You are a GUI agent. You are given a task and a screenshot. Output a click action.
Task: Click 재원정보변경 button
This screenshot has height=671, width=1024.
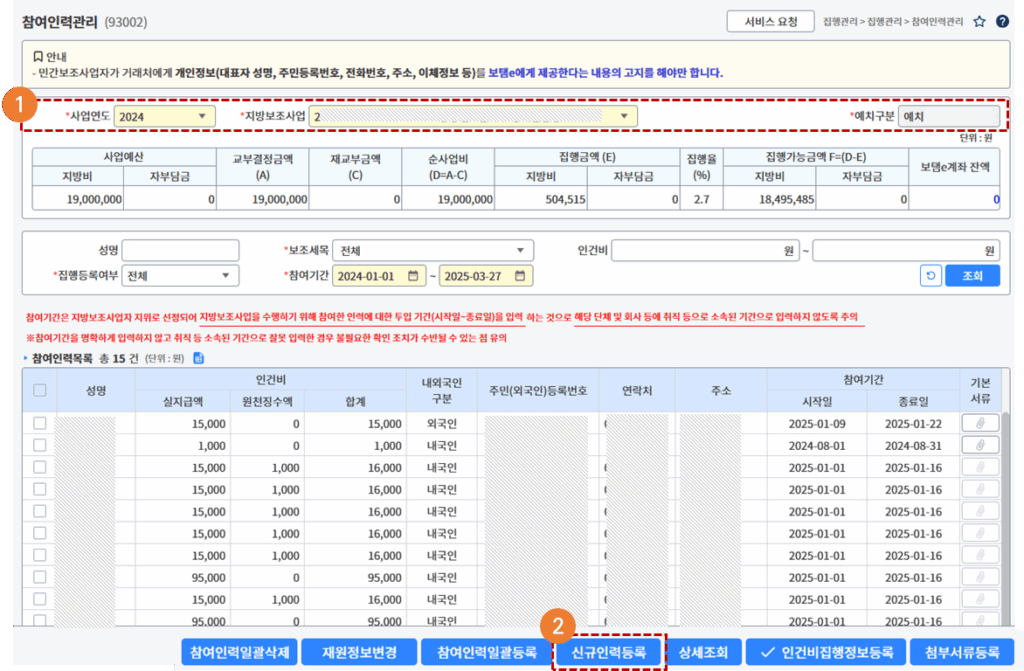[359, 652]
